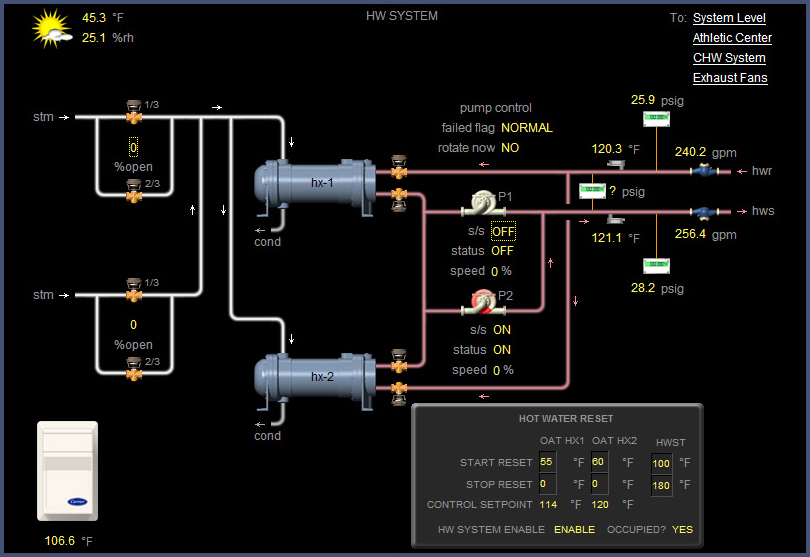Click the P1 pump icon
Image resolution: width=810 pixels, height=557 pixels.
(479, 203)
